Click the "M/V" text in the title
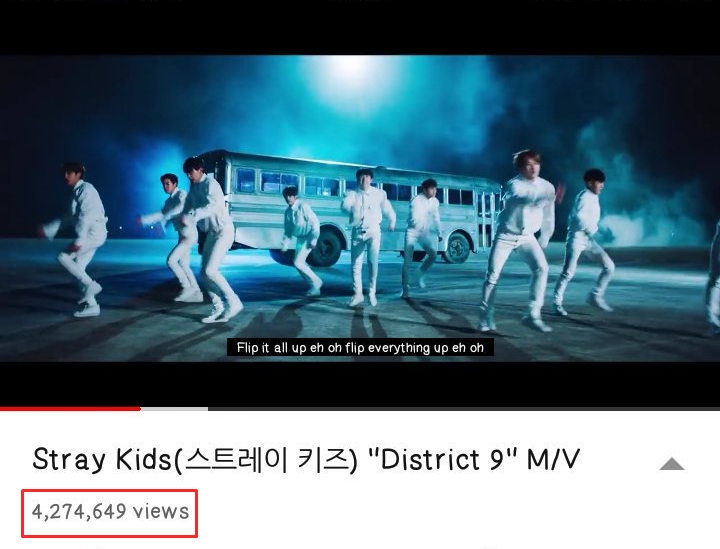This screenshot has width=720, height=549. click(553, 459)
